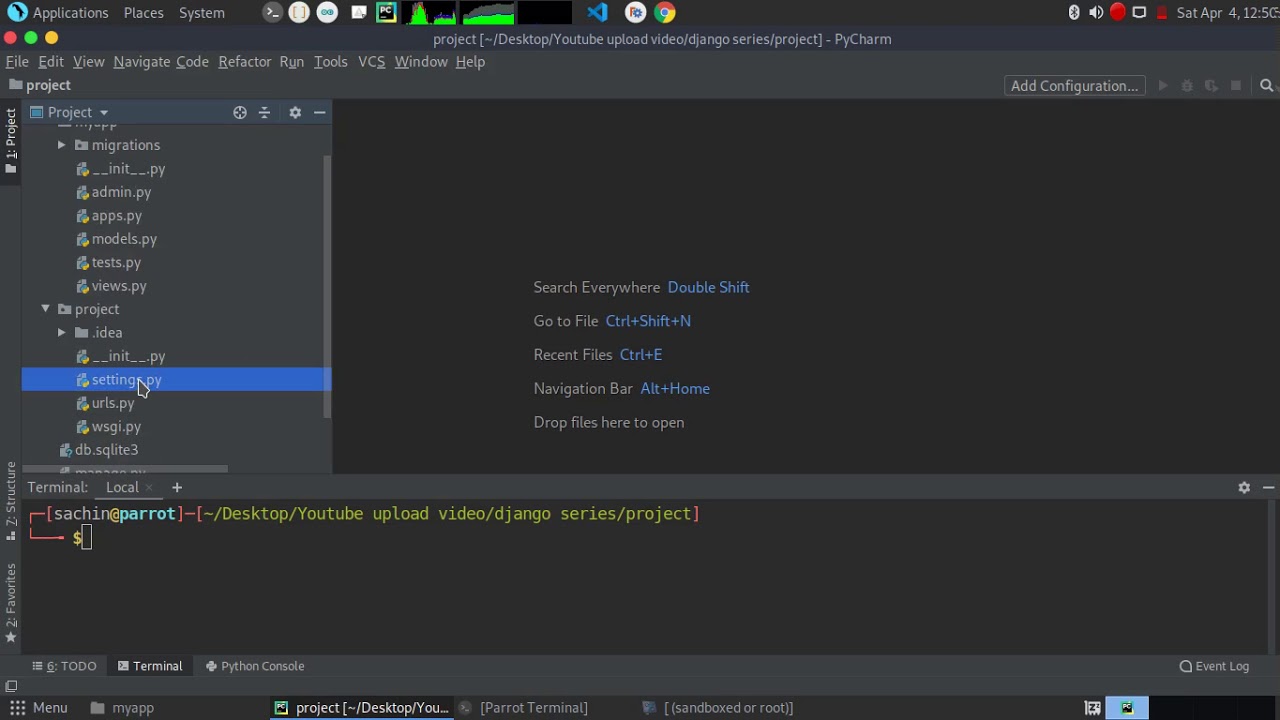This screenshot has width=1280, height=720.
Task: Click Project panel vertical scrollbar
Action: (327, 287)
